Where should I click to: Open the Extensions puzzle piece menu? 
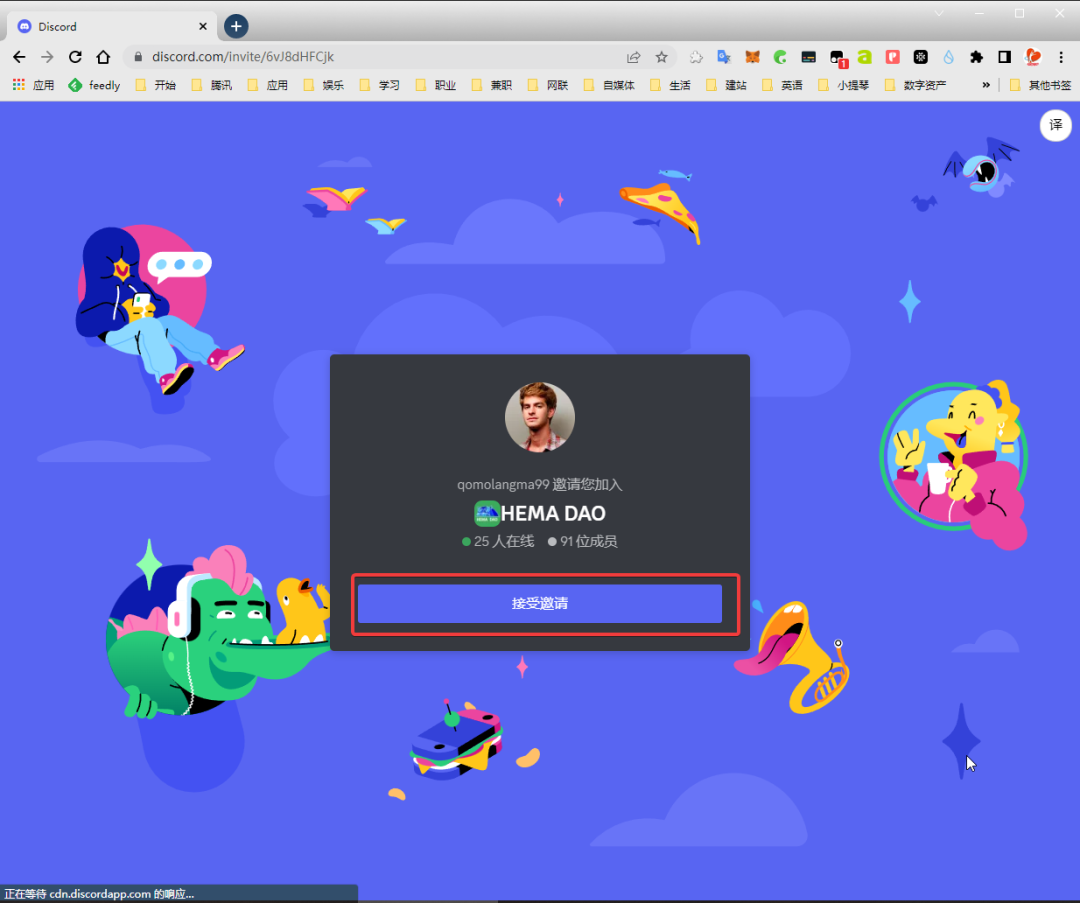click(x=977, y=57)
